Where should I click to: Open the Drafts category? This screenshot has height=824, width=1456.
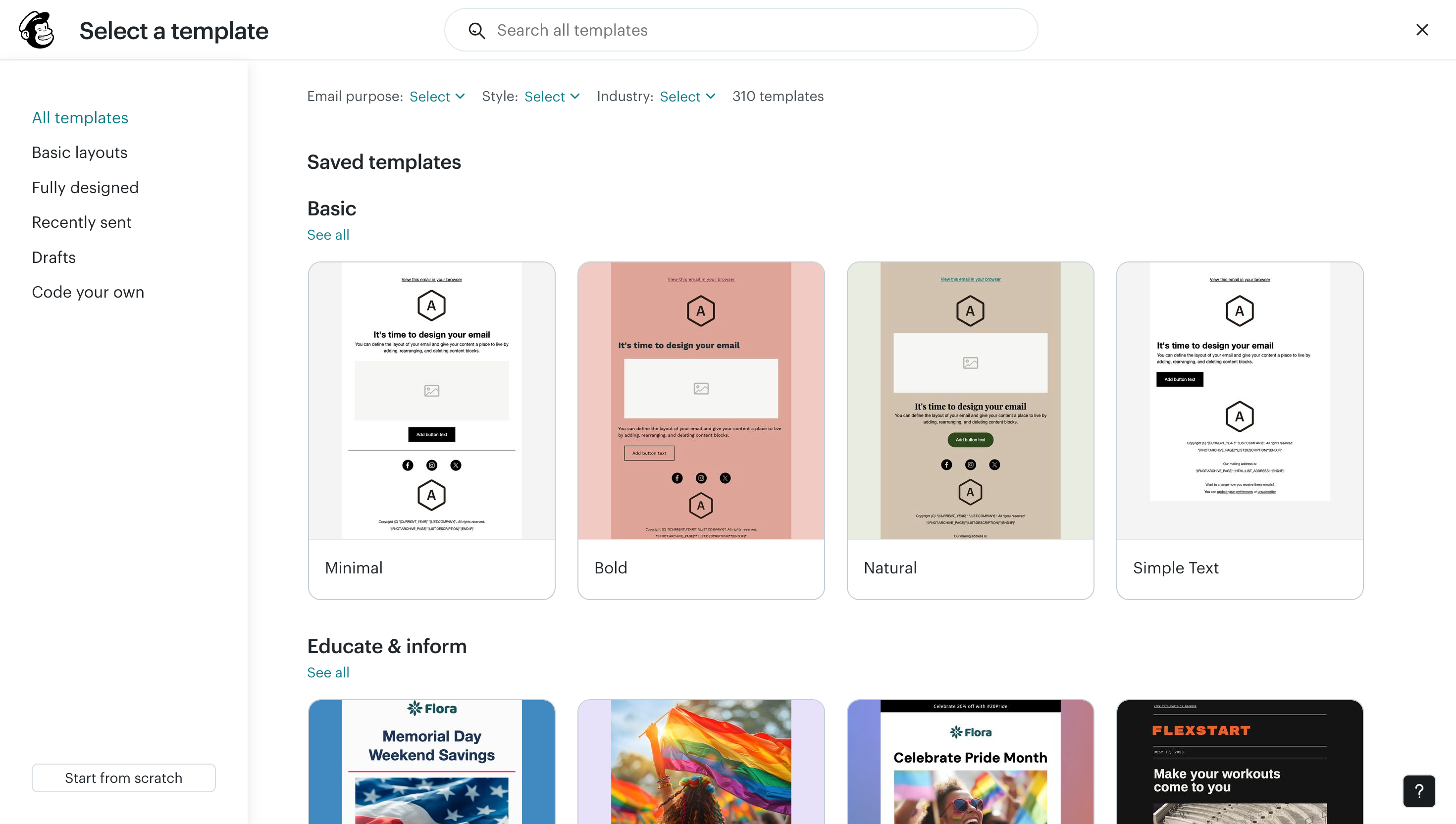pyautogui.click(x=54, y=257)
